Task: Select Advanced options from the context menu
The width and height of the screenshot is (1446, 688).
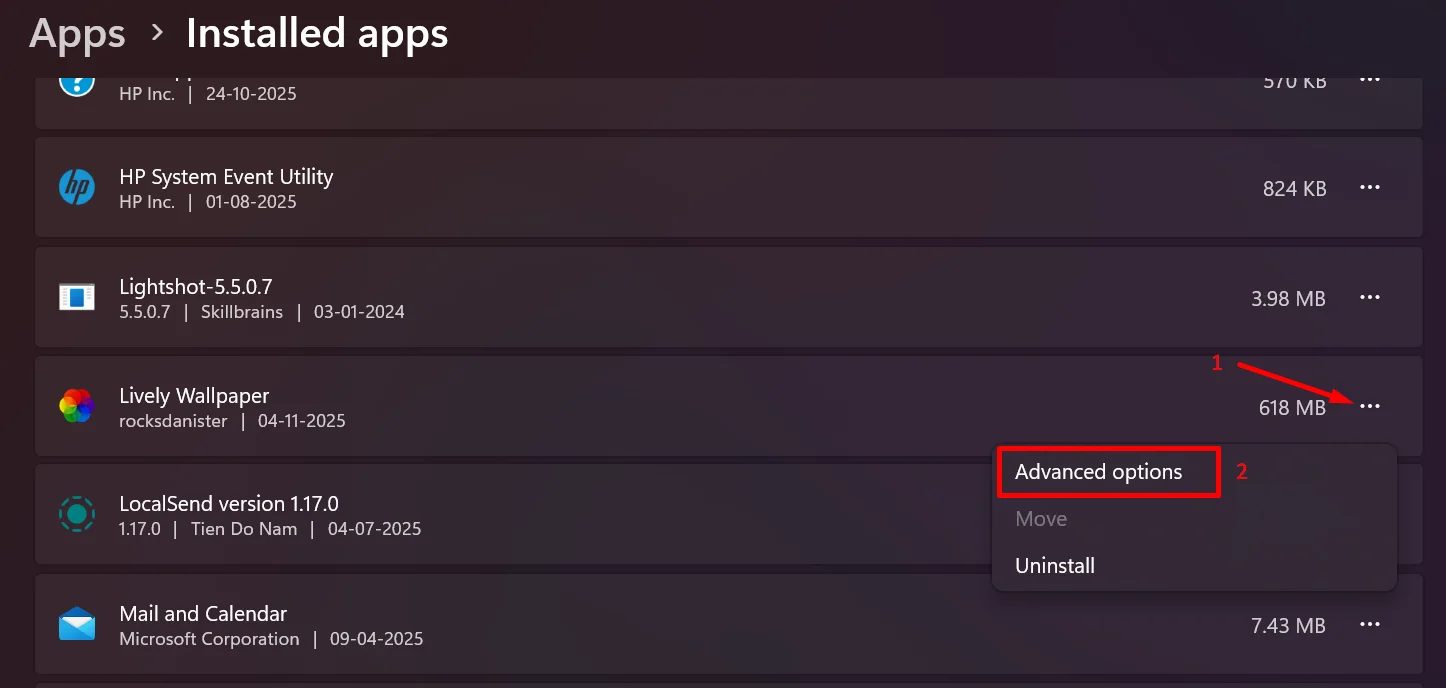Action: [x=1100, y=471]
